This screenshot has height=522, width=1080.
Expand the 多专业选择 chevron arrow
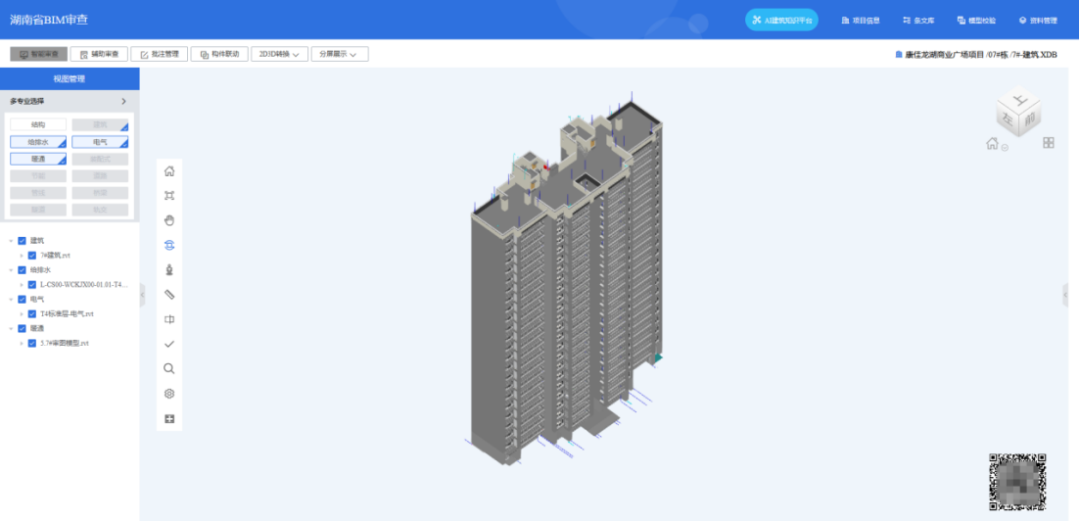pos(124,101)
